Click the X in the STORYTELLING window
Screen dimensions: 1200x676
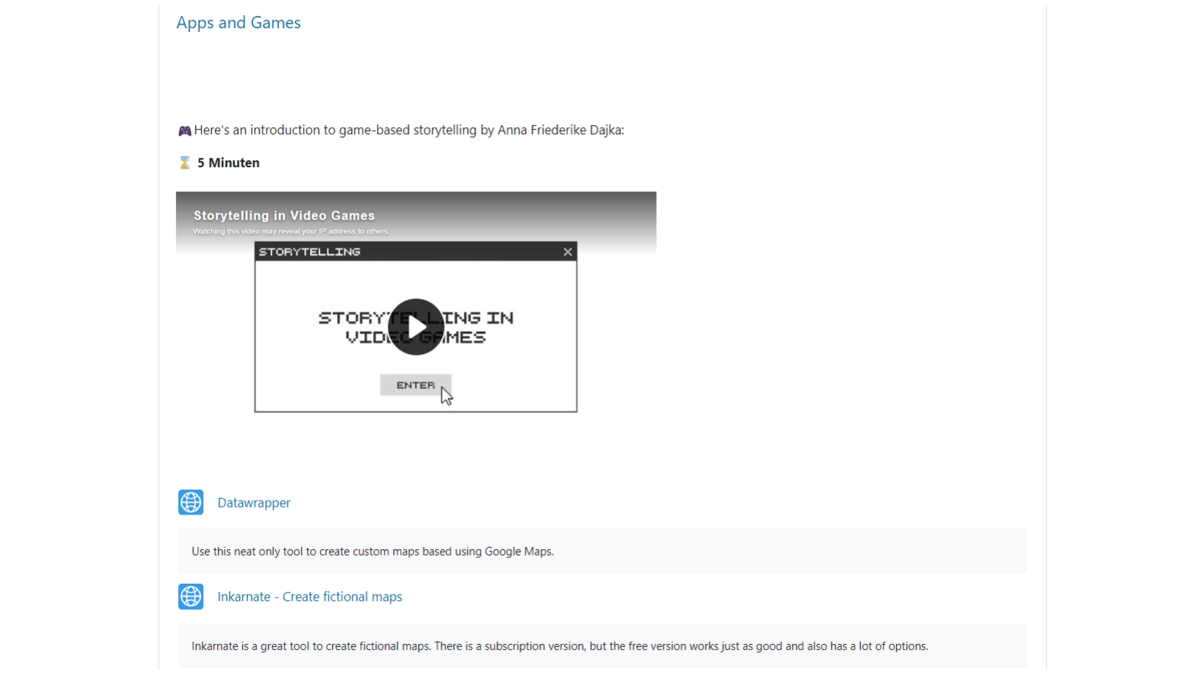tap(567, 252)
